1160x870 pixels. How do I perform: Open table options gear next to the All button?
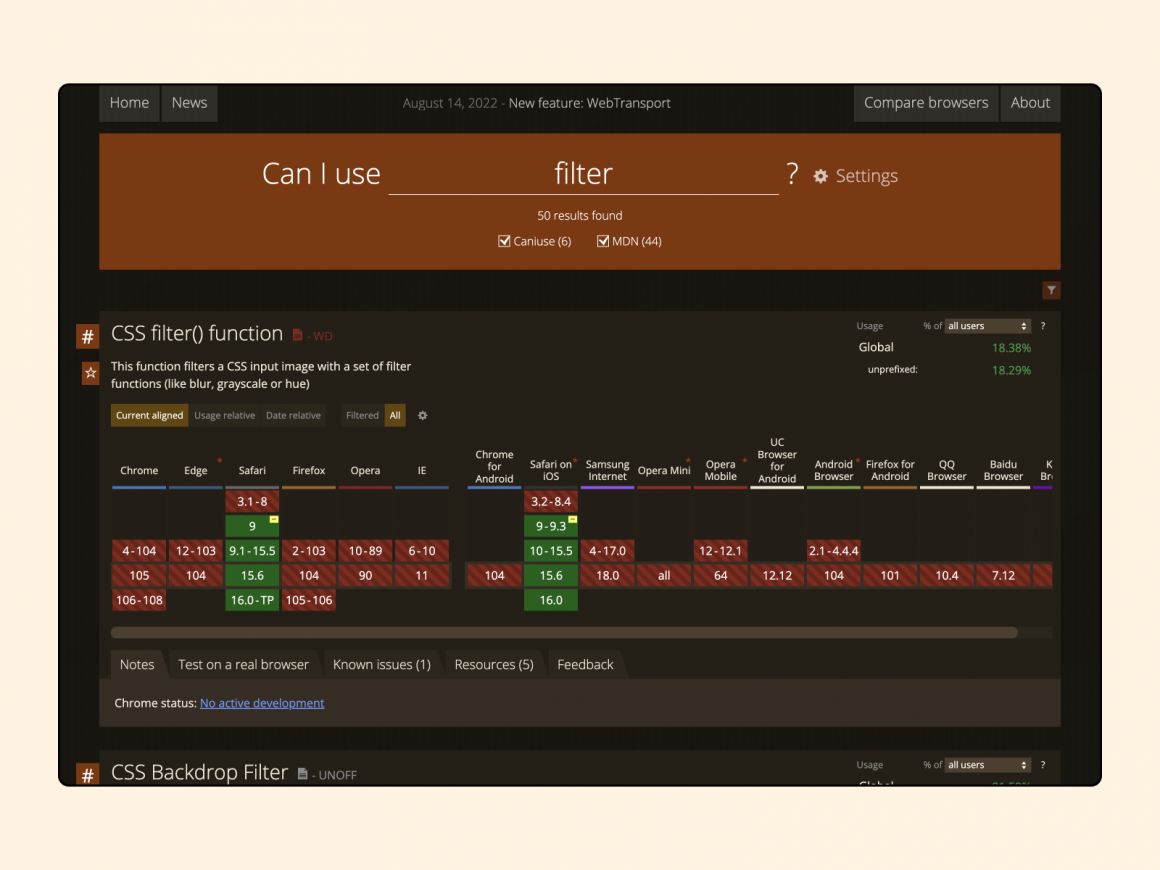click(x=422, y=416)
